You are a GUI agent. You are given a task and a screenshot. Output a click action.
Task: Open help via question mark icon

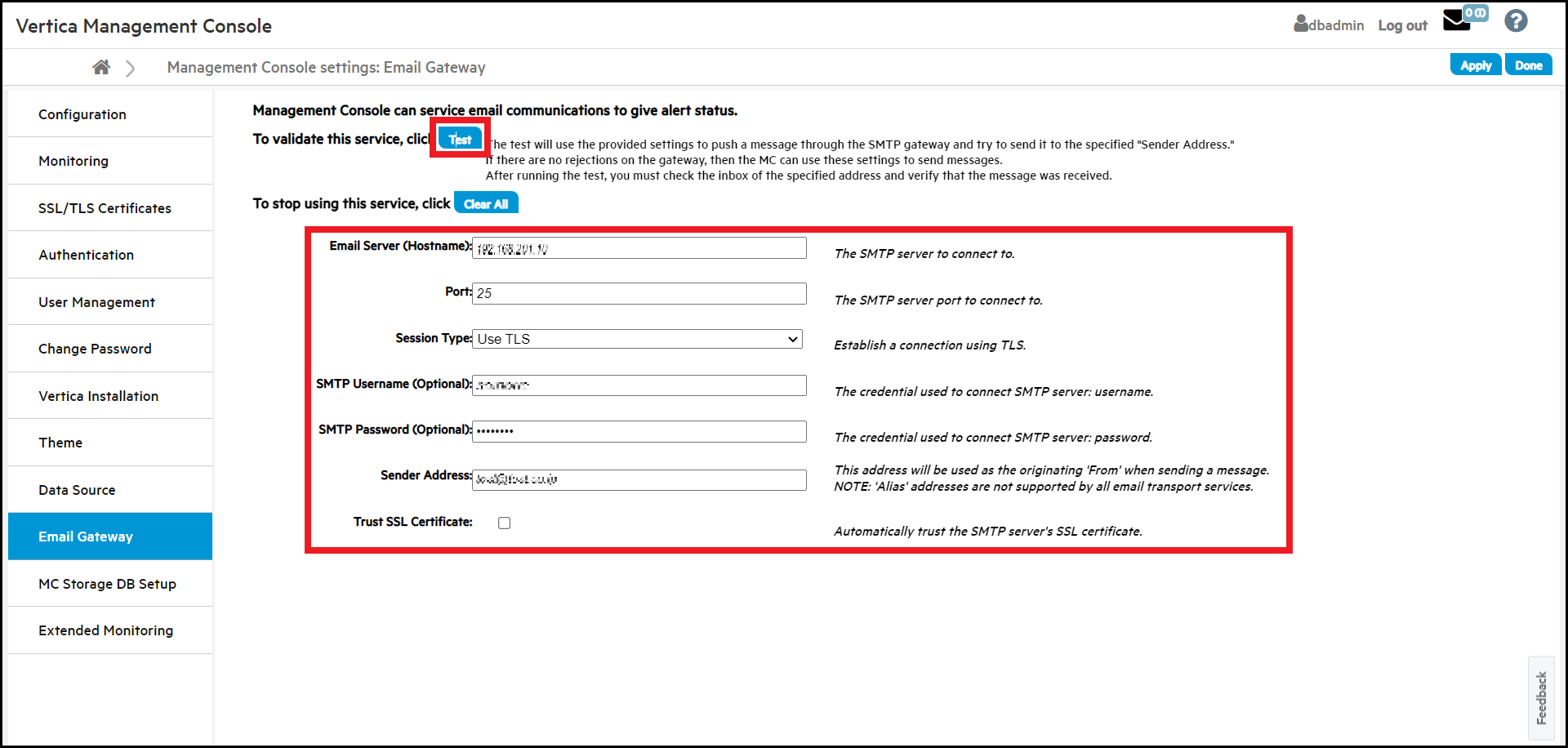coord(1516,21)
